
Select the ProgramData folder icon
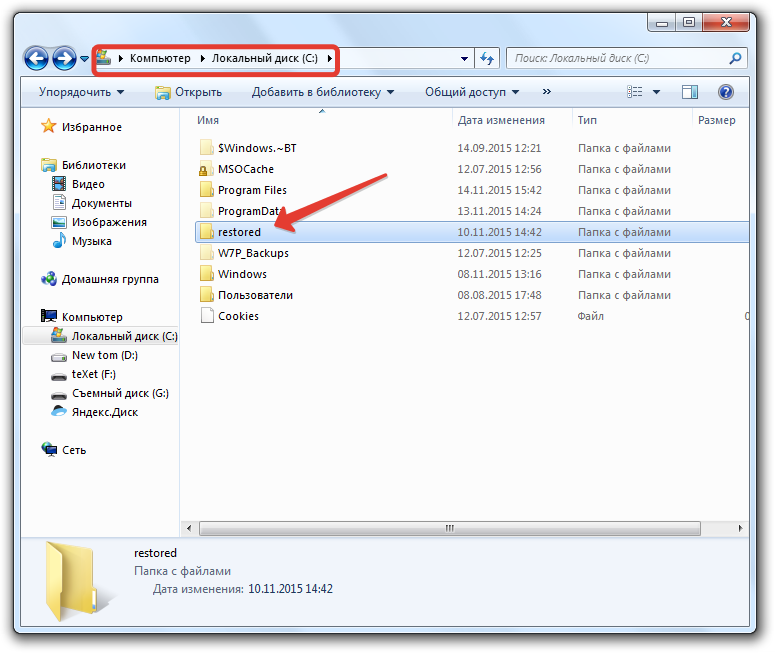pyautogui.click(x=206, y=211)
